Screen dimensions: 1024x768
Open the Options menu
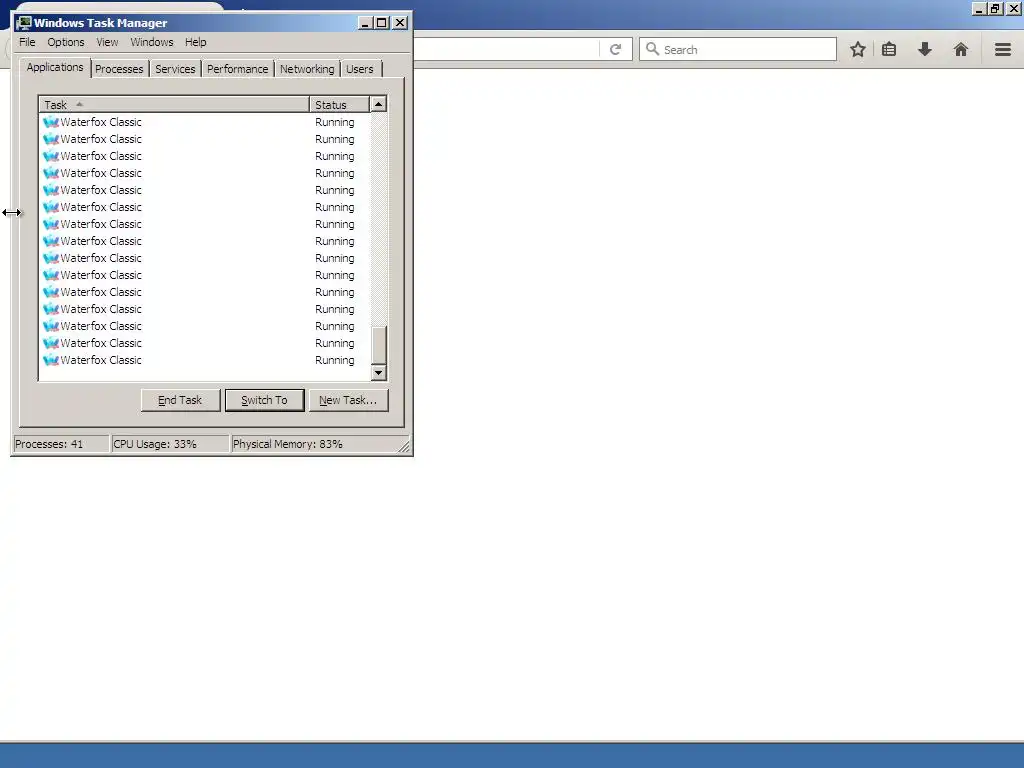pos(65,42)
